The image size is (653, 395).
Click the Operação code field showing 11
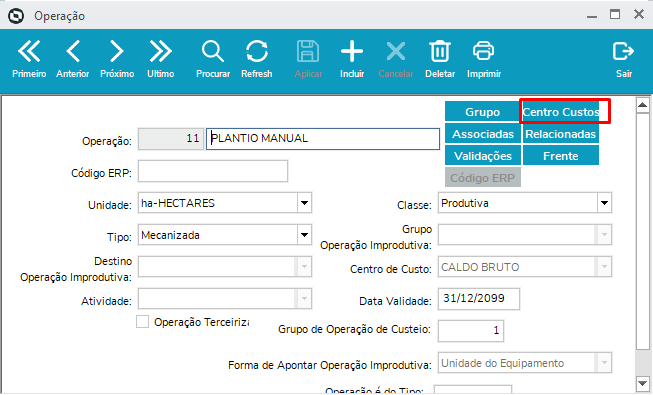tap(171, 139)
